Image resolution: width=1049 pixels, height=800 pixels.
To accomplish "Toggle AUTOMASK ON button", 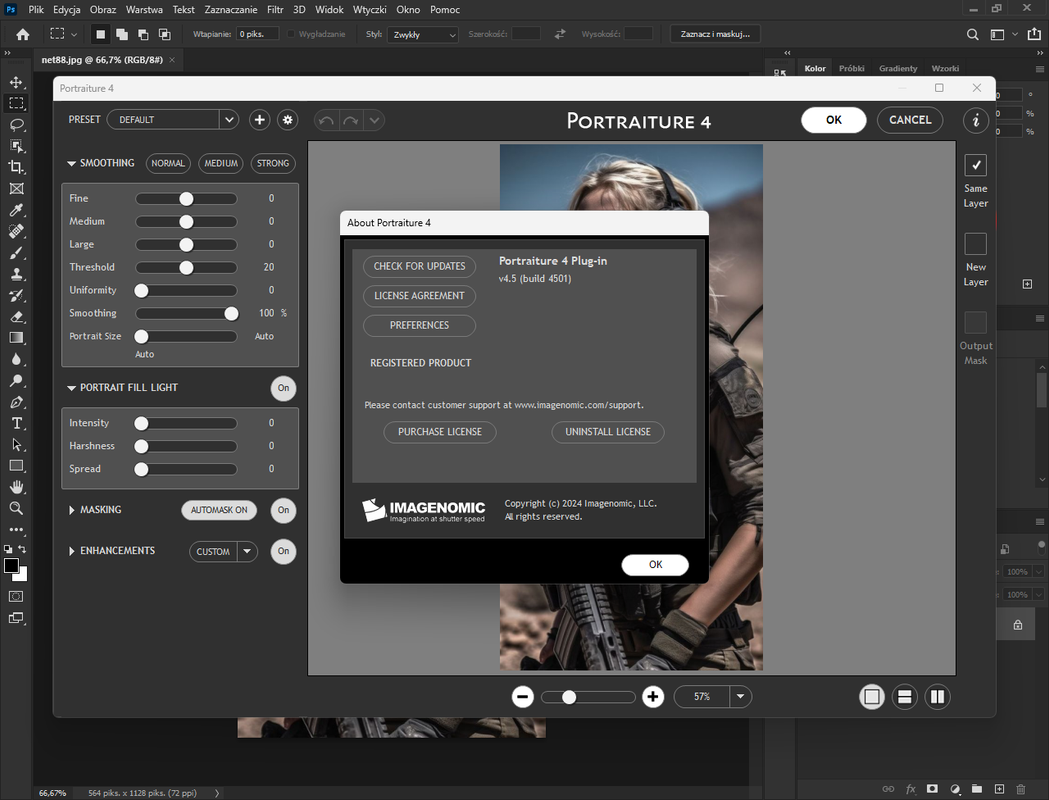I will [219, 510].
